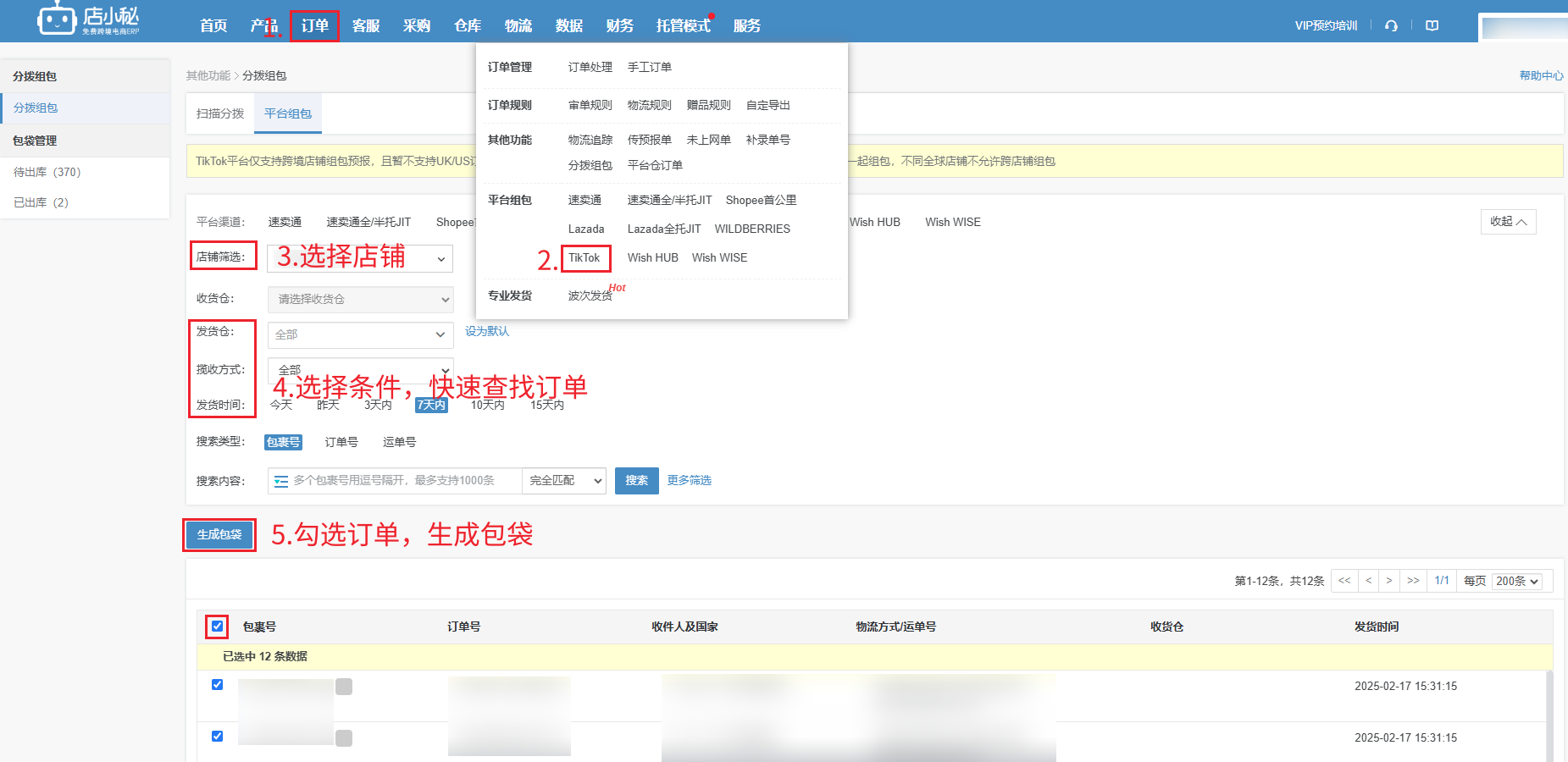Screen dimensions: 1568x762
Task: Go to previous page with < button
Action: (1368, 581)
